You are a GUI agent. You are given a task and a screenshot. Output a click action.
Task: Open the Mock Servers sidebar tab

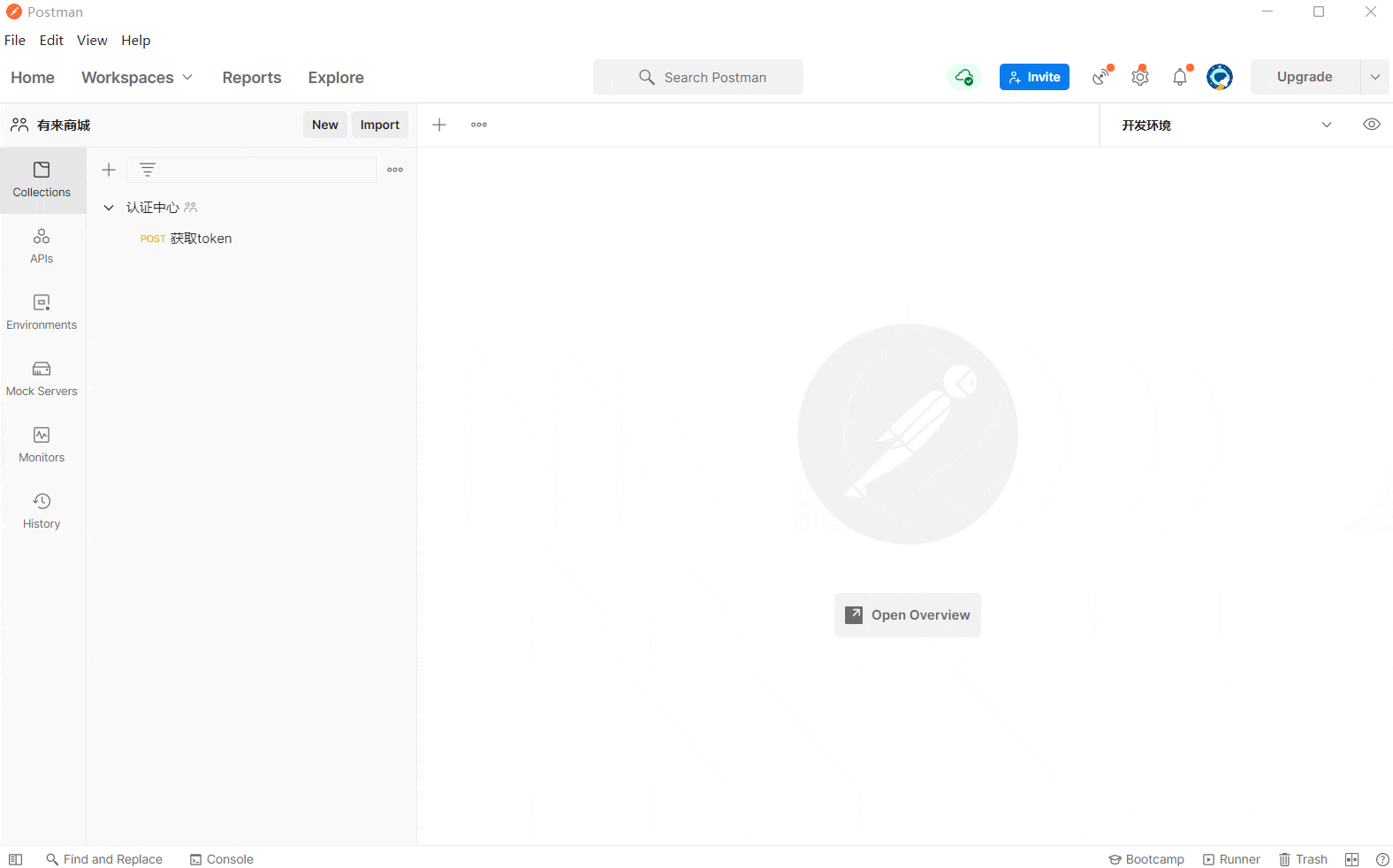click(x=42, y=379)
